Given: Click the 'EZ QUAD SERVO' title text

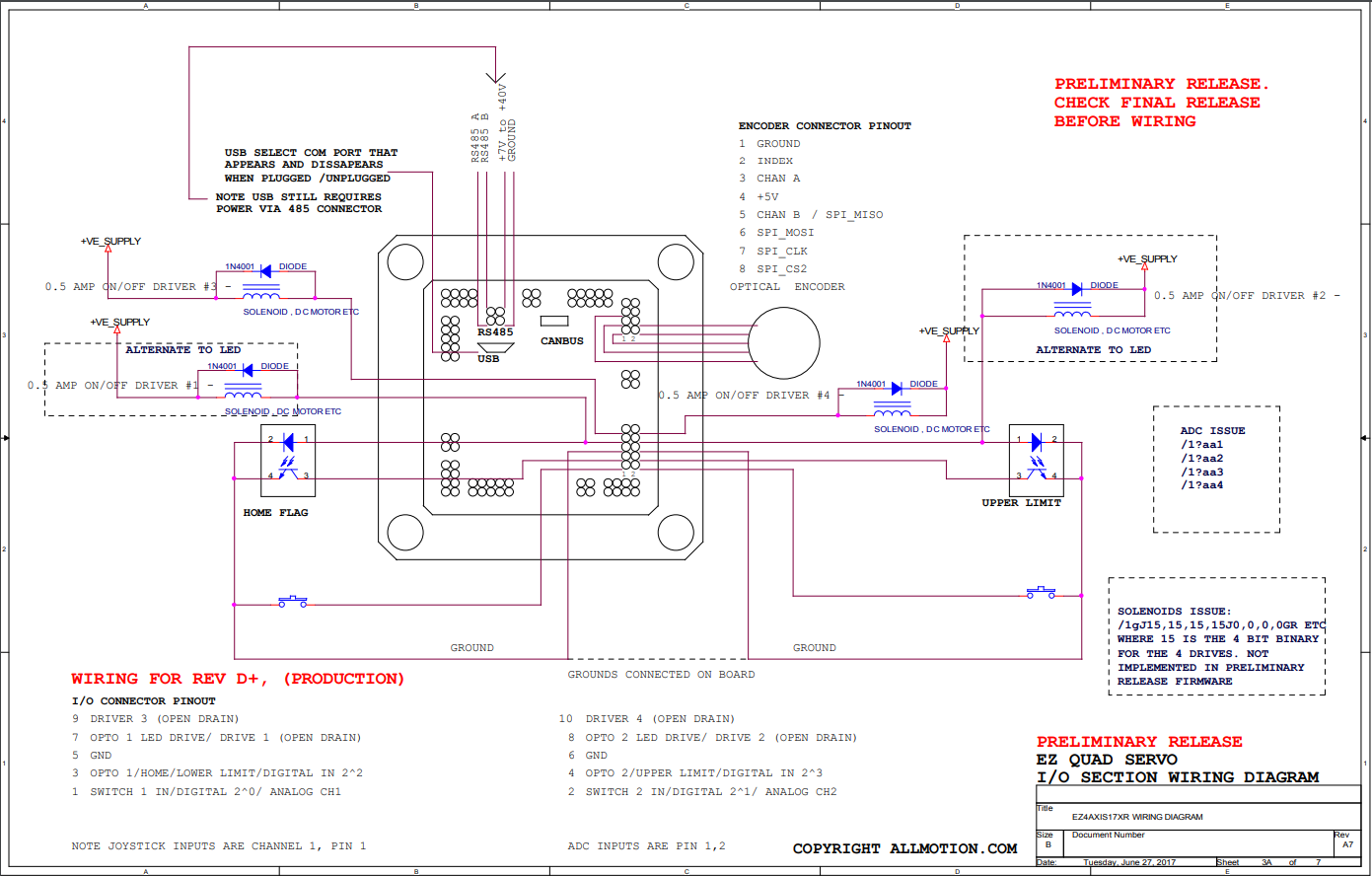Looking at the screenshot, I should click(x=1107, y=760).
